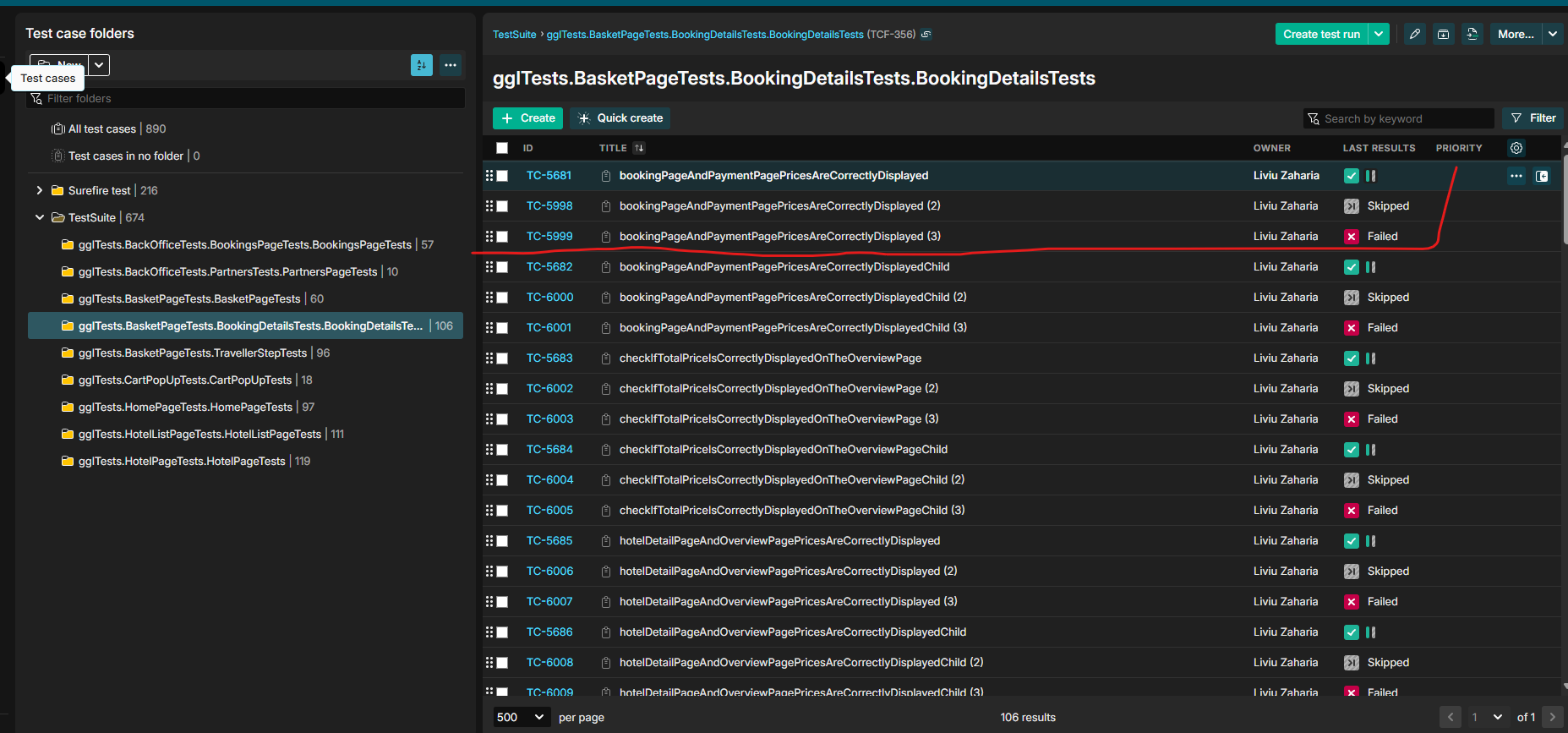Click the Quick create button

pos(620,118)
